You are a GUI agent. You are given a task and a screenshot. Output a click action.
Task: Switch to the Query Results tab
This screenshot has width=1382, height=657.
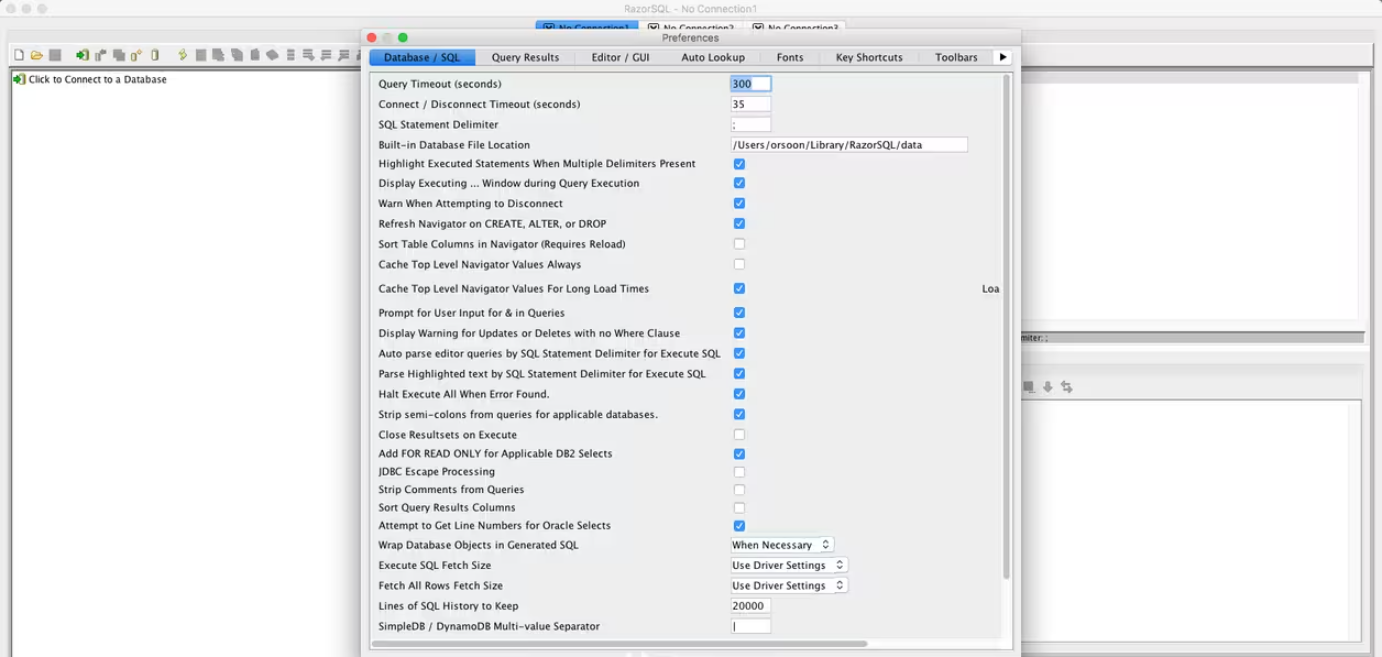[525, 57]
